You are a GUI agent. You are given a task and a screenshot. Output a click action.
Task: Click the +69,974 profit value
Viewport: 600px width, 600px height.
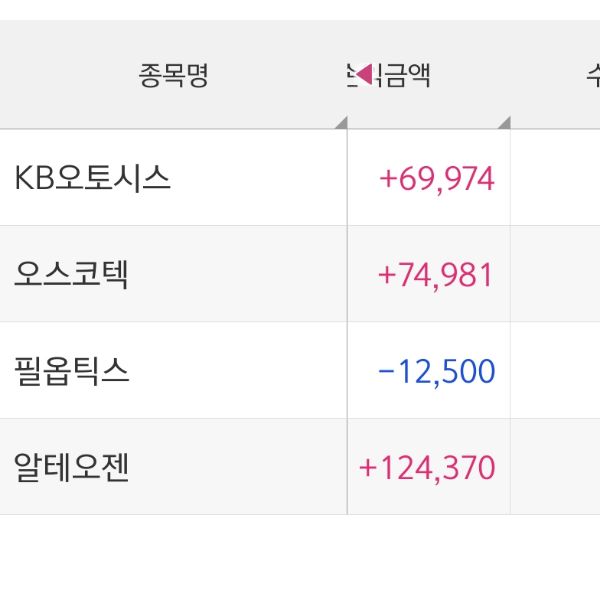tap(437, 179)
